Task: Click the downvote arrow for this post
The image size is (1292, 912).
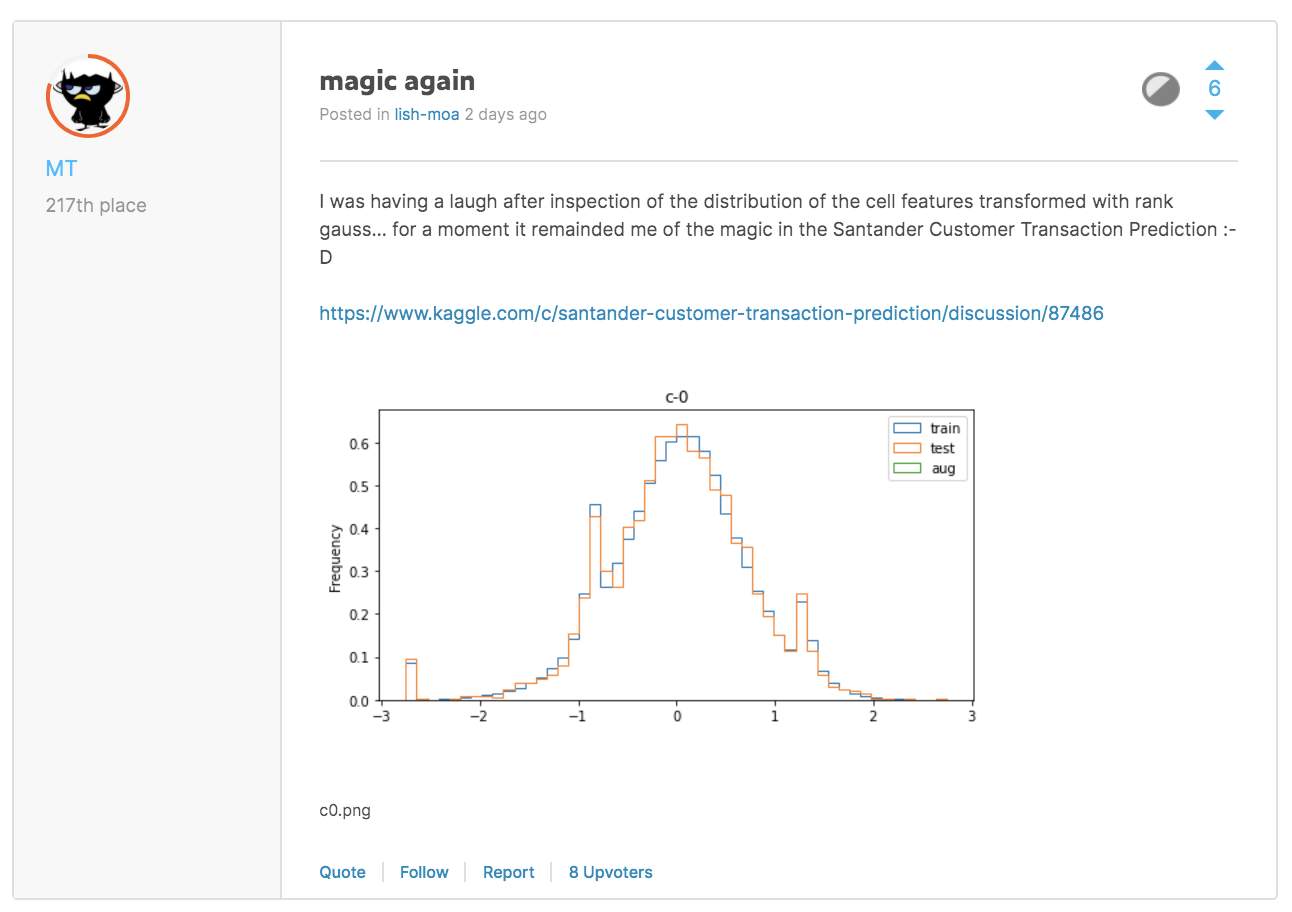Action: point(1215,114)
